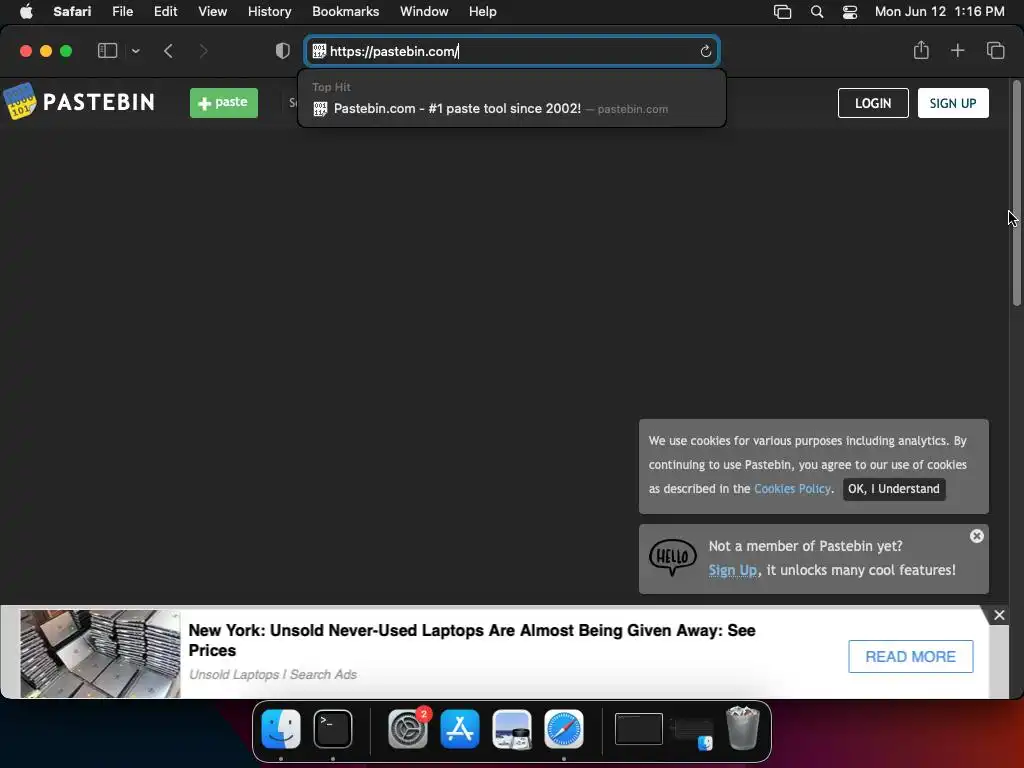Open the Help menu
Image resolution: width=1024 pixels, height=768 pixels.
point(482,11)
